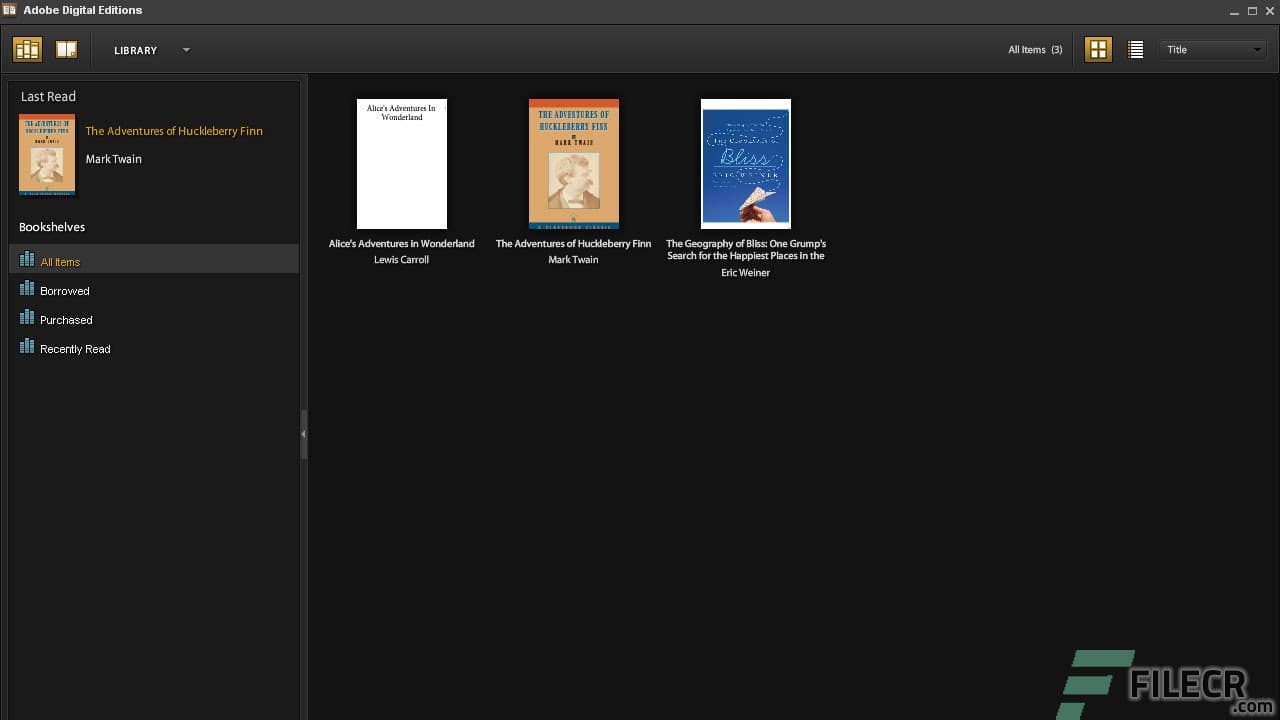Open The Adventures of Huckleberry Finn link
1280x720 pixels.
point(174,131)
